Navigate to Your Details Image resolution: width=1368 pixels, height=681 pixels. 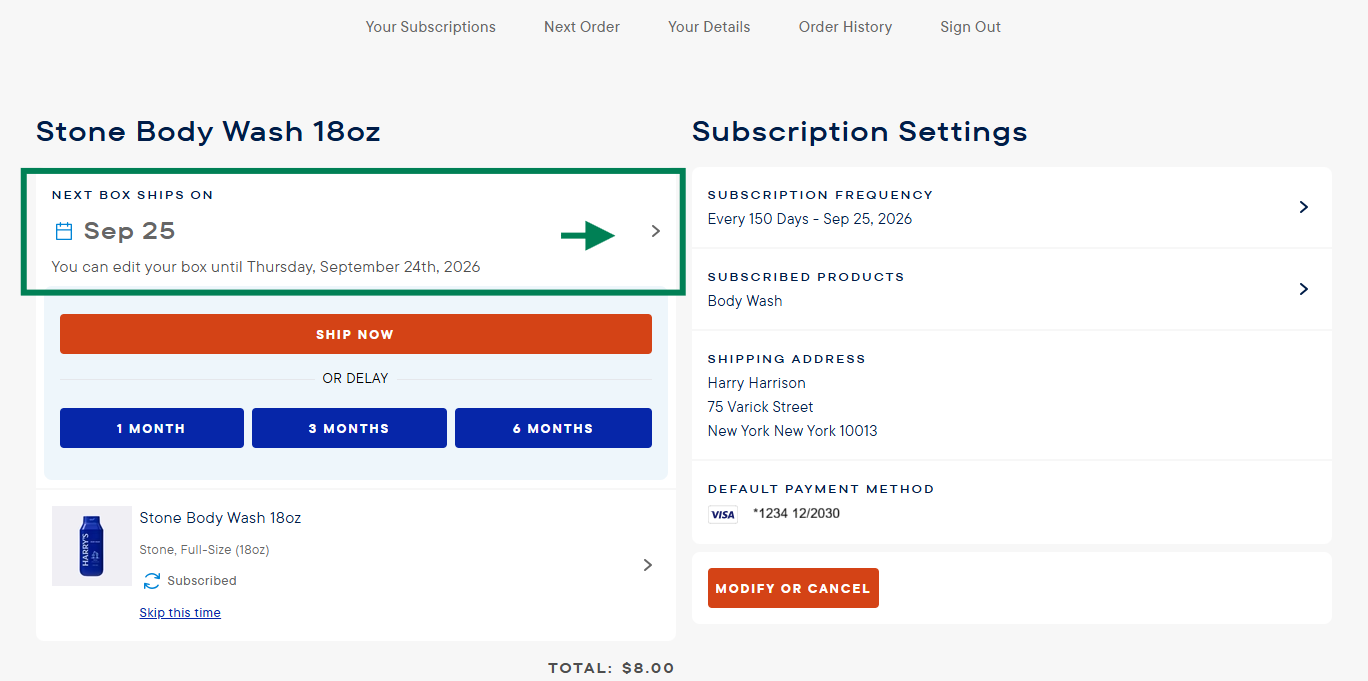tap(709, 27)
